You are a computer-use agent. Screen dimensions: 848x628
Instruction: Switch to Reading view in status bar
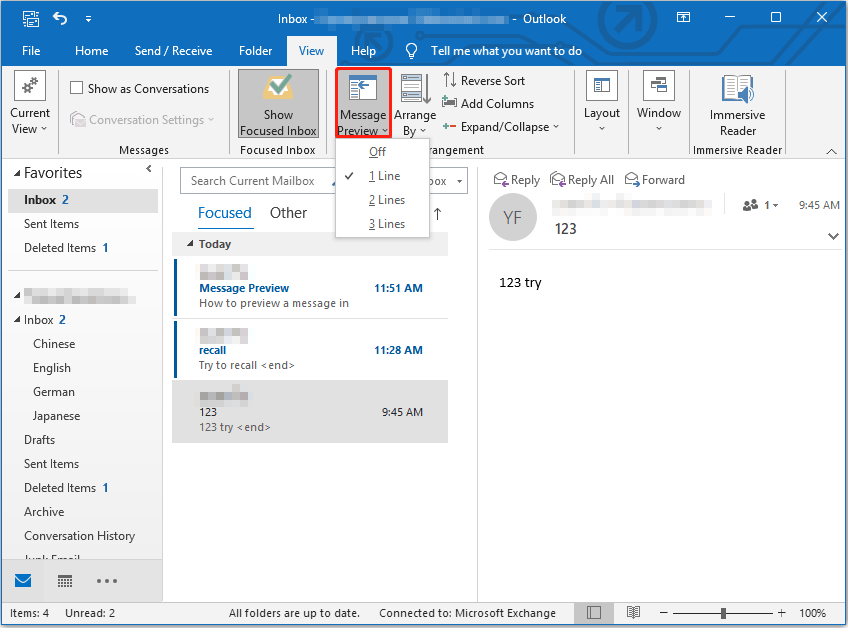pyautogui.click(x=633, y=612)
